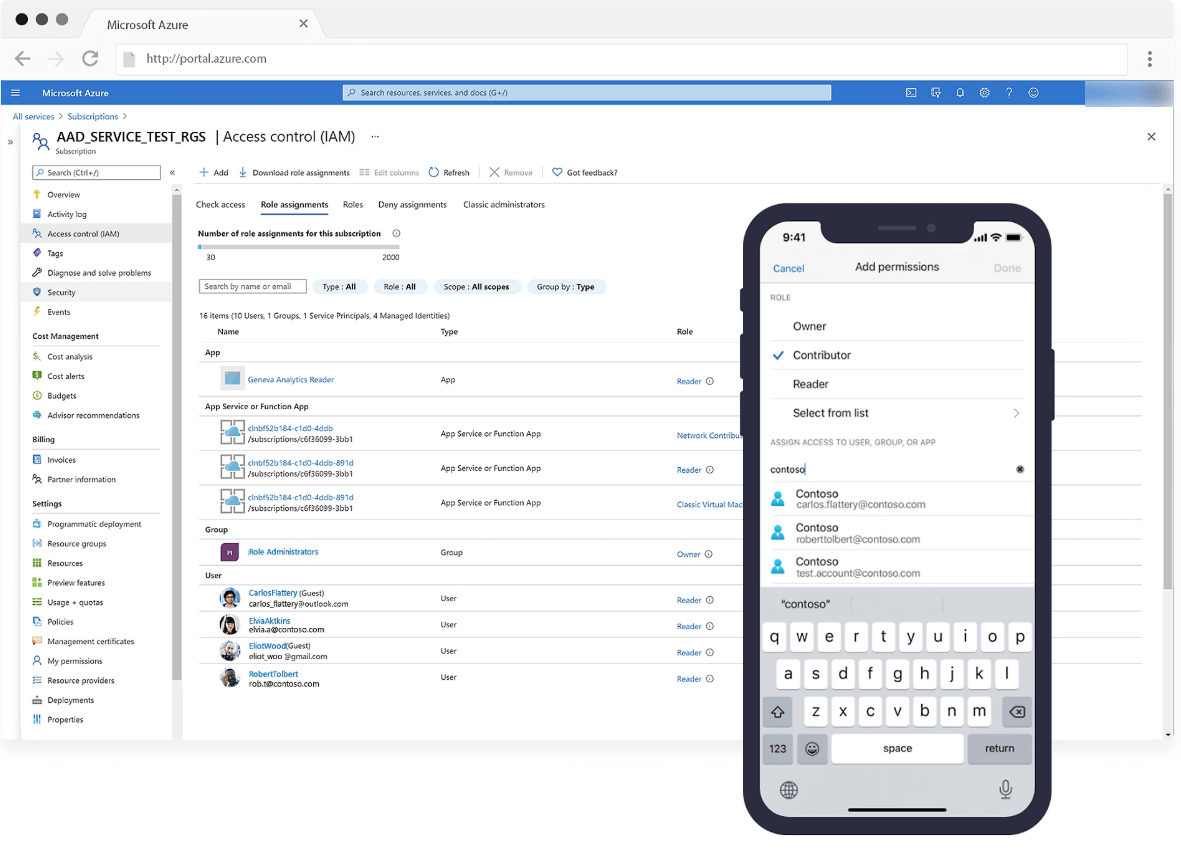Select carlos.flattery@contoso.com result on phone
The height and width of the screenshot is (865, 1181).
(897, 499)
